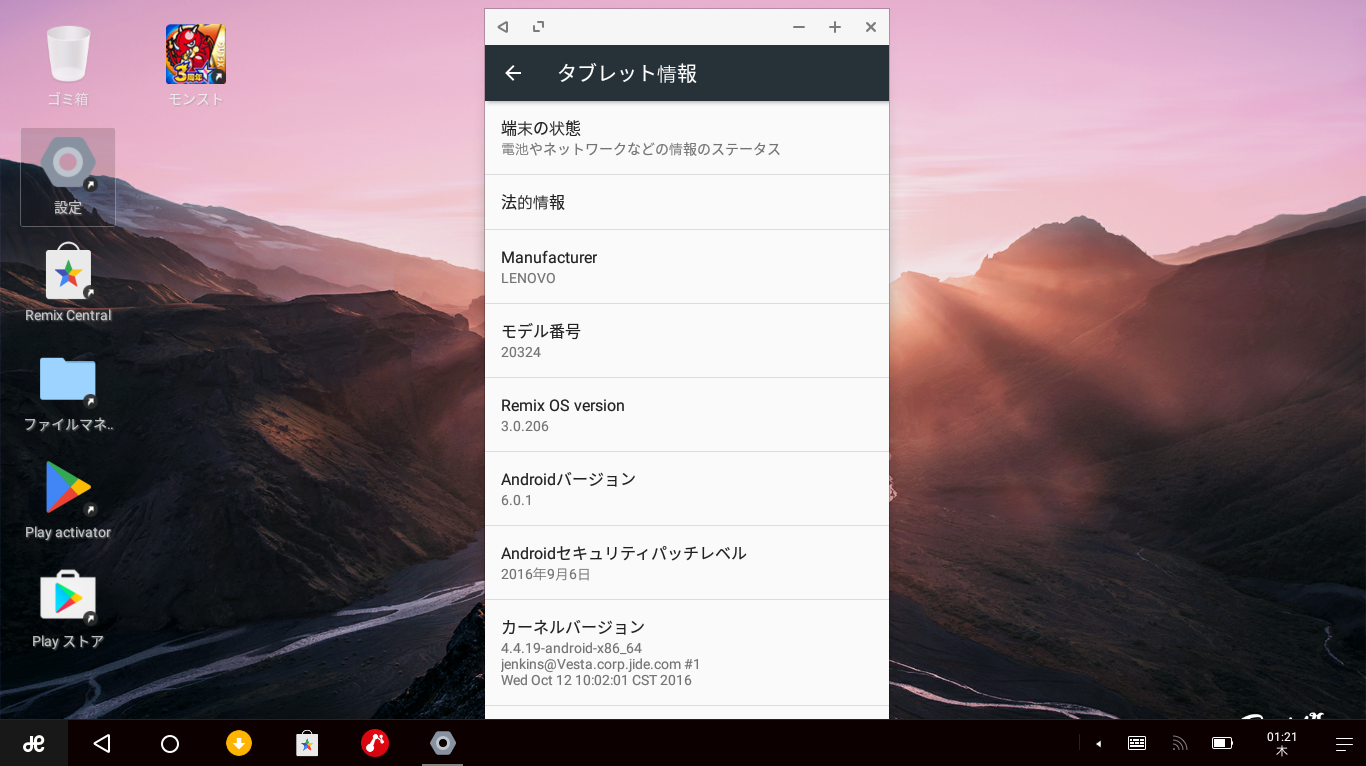Image resolution: width=1366 pixels, height=766 pixels.
Task: Select the モデル番号 row
Action: [x=687, y=341]
